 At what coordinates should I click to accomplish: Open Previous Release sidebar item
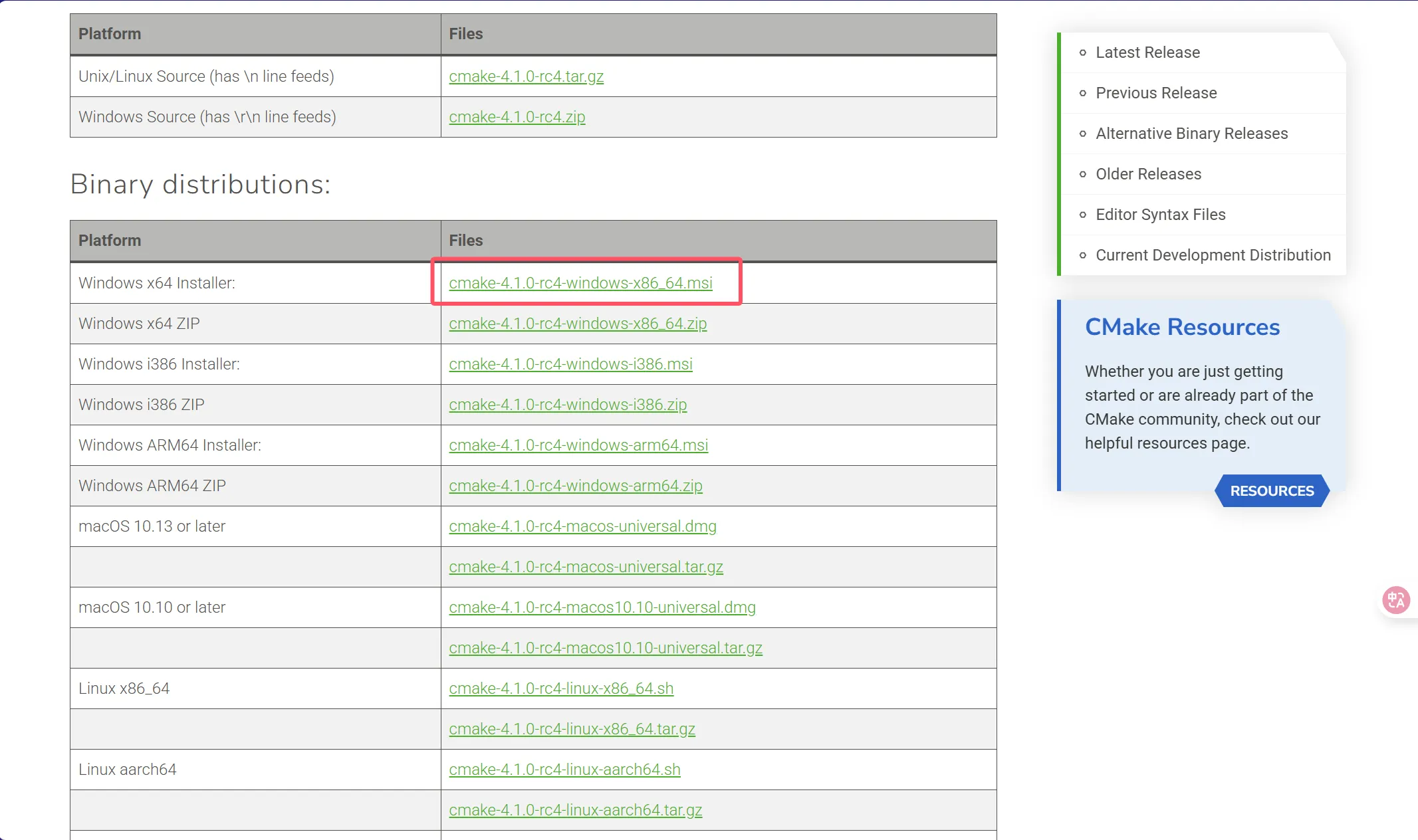(x=1156, y=93)
